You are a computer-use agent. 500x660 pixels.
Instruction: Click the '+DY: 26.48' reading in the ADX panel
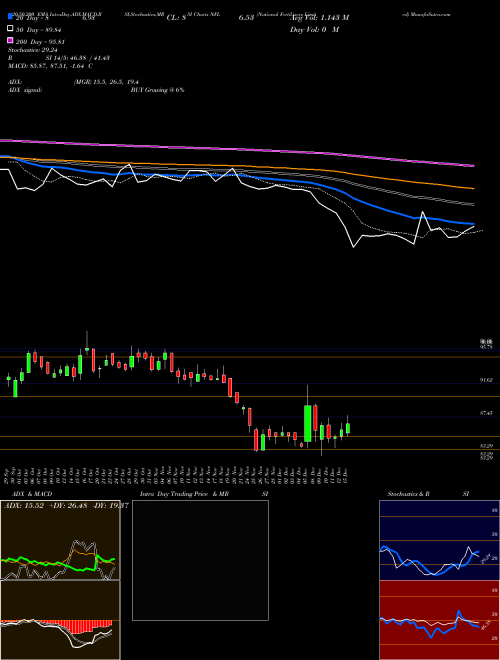(x=68, y=506)
